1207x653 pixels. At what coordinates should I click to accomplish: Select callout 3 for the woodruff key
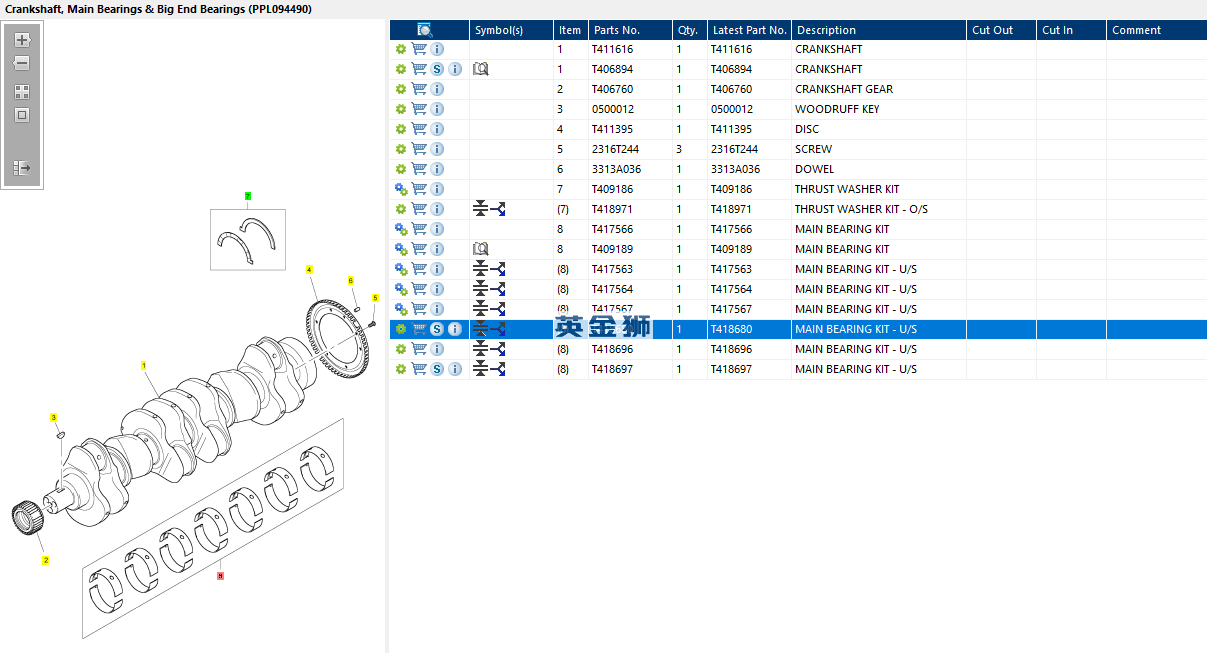(54, 417)
